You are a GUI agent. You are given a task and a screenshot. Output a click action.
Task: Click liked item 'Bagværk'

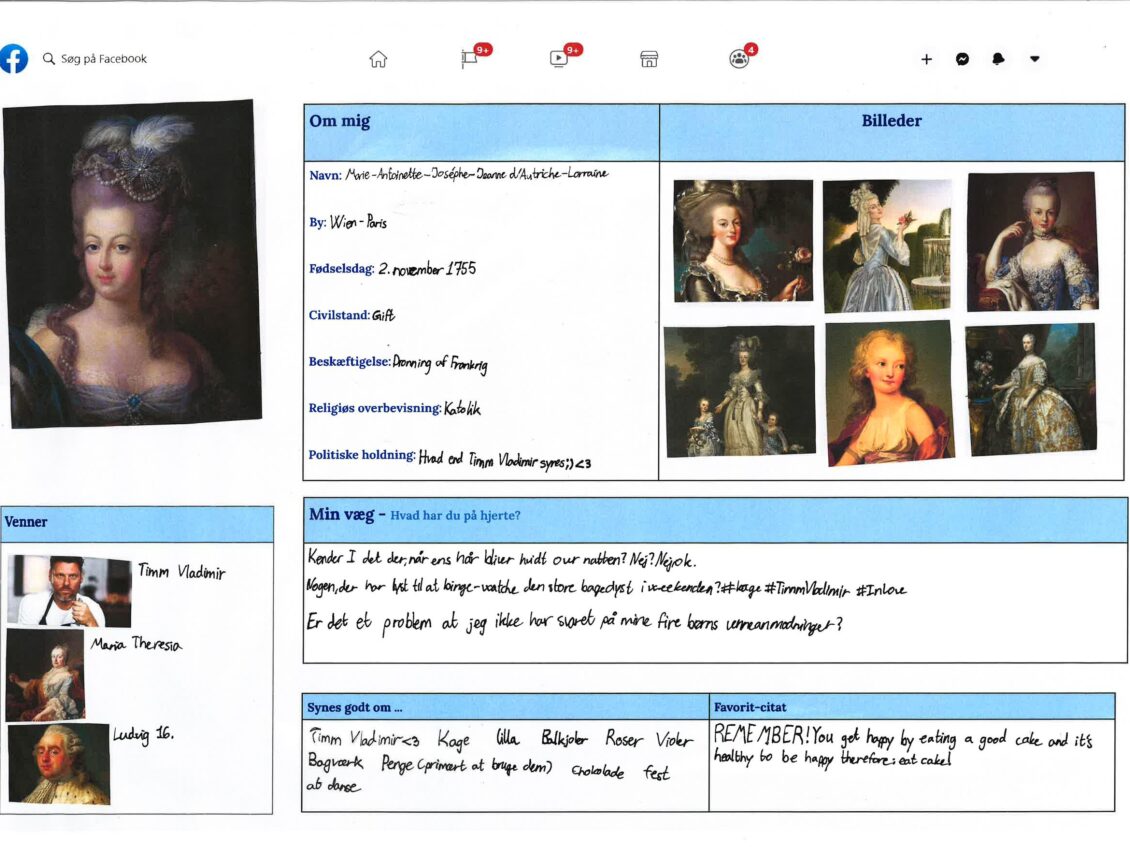[336, 763]
